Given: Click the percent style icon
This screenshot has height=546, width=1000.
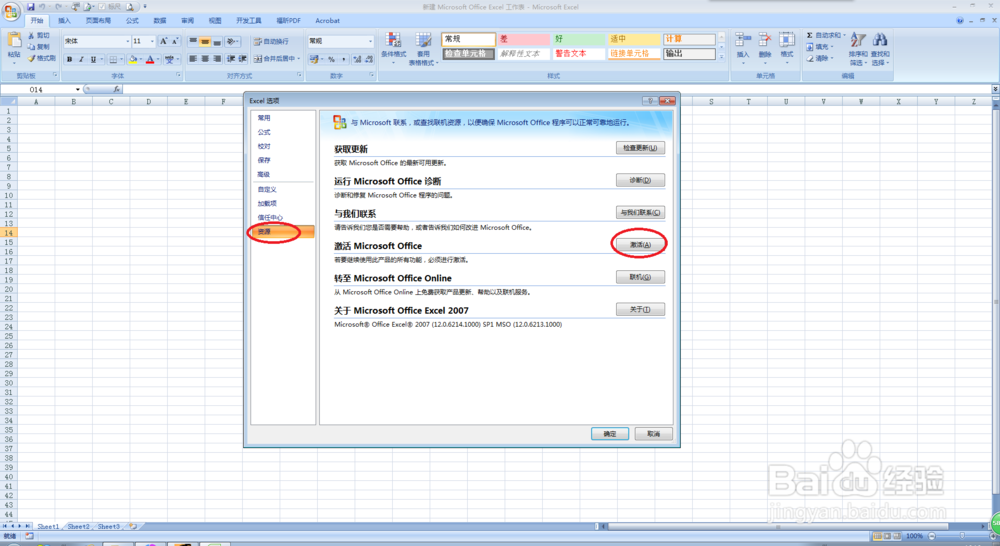Looking at the screenshot, I should (x=331, y=59).
